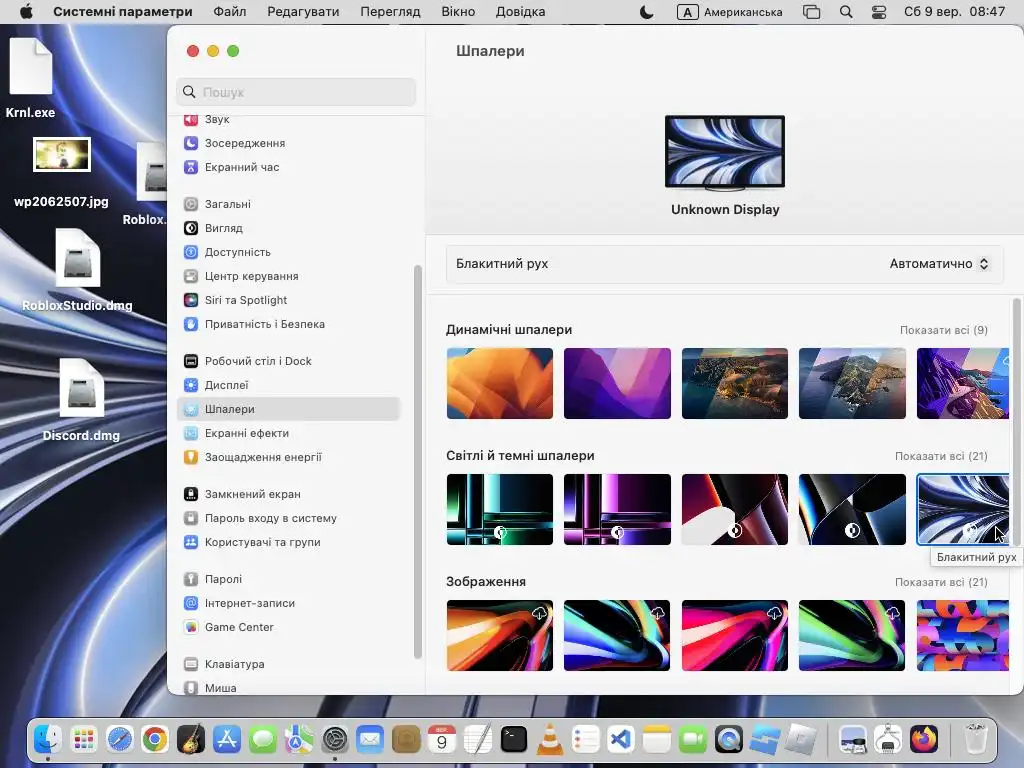Open Spotlight search in menu bar
The height and width of the screenshot is (768, 1024).
coord(846,12)
